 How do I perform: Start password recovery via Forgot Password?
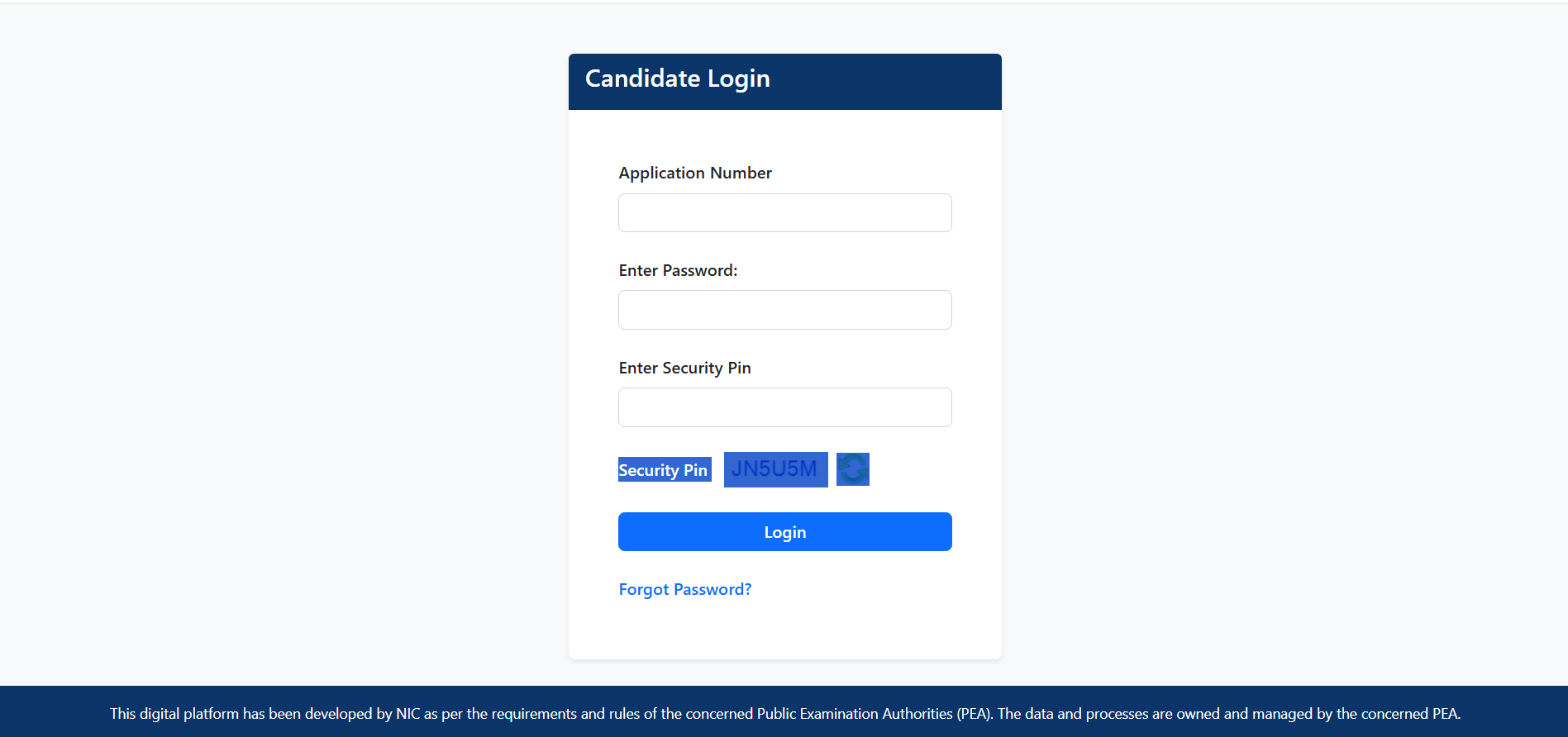tap(684, 589)
